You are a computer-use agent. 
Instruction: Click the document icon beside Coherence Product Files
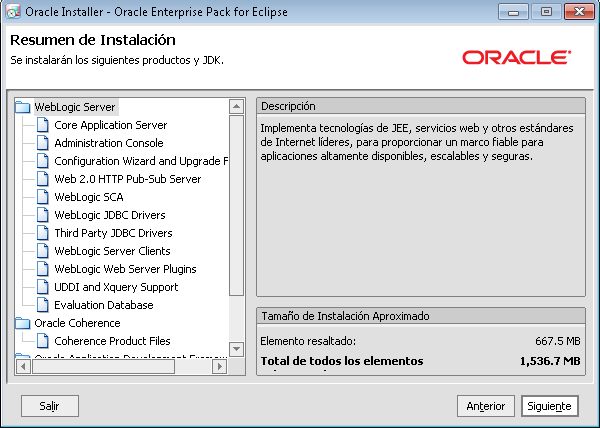click(42, 341)
